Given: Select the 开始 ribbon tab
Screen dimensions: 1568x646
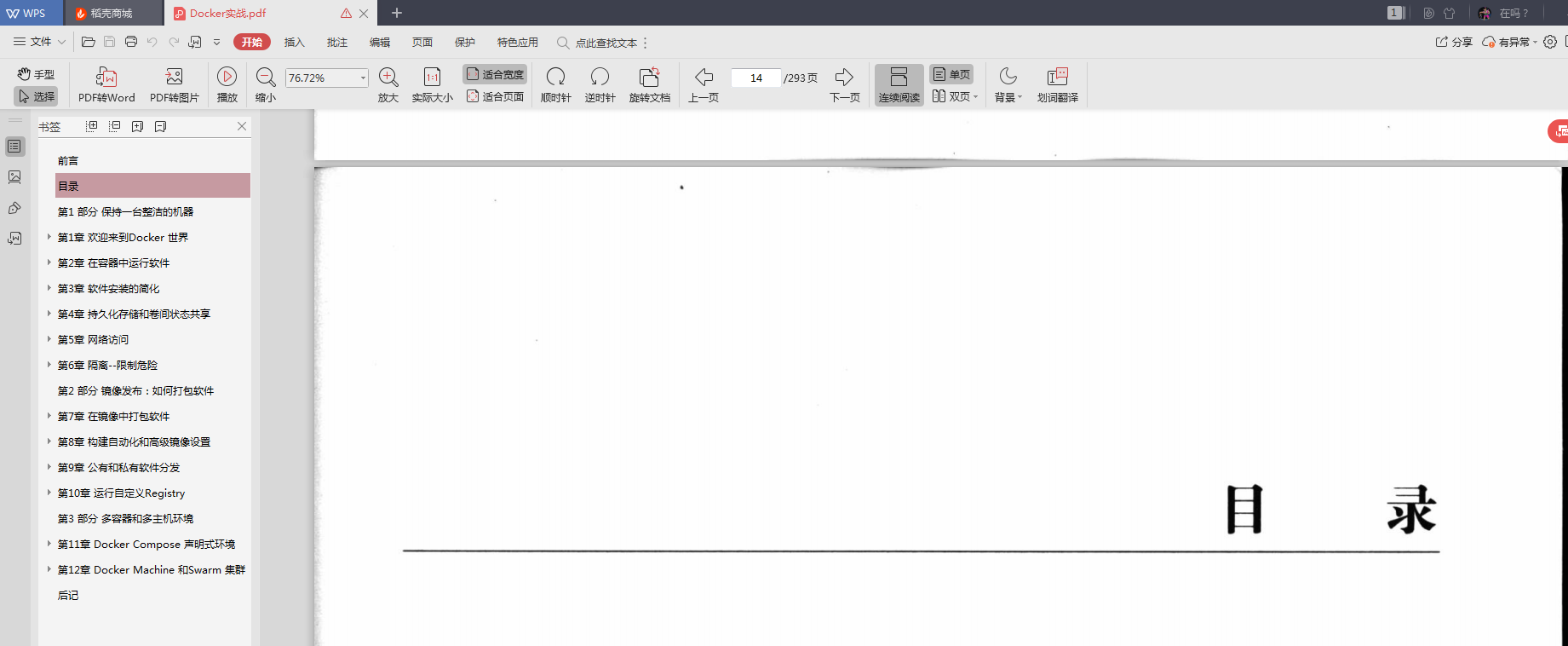Looking at the screenshot, I should tap(252, 42).
